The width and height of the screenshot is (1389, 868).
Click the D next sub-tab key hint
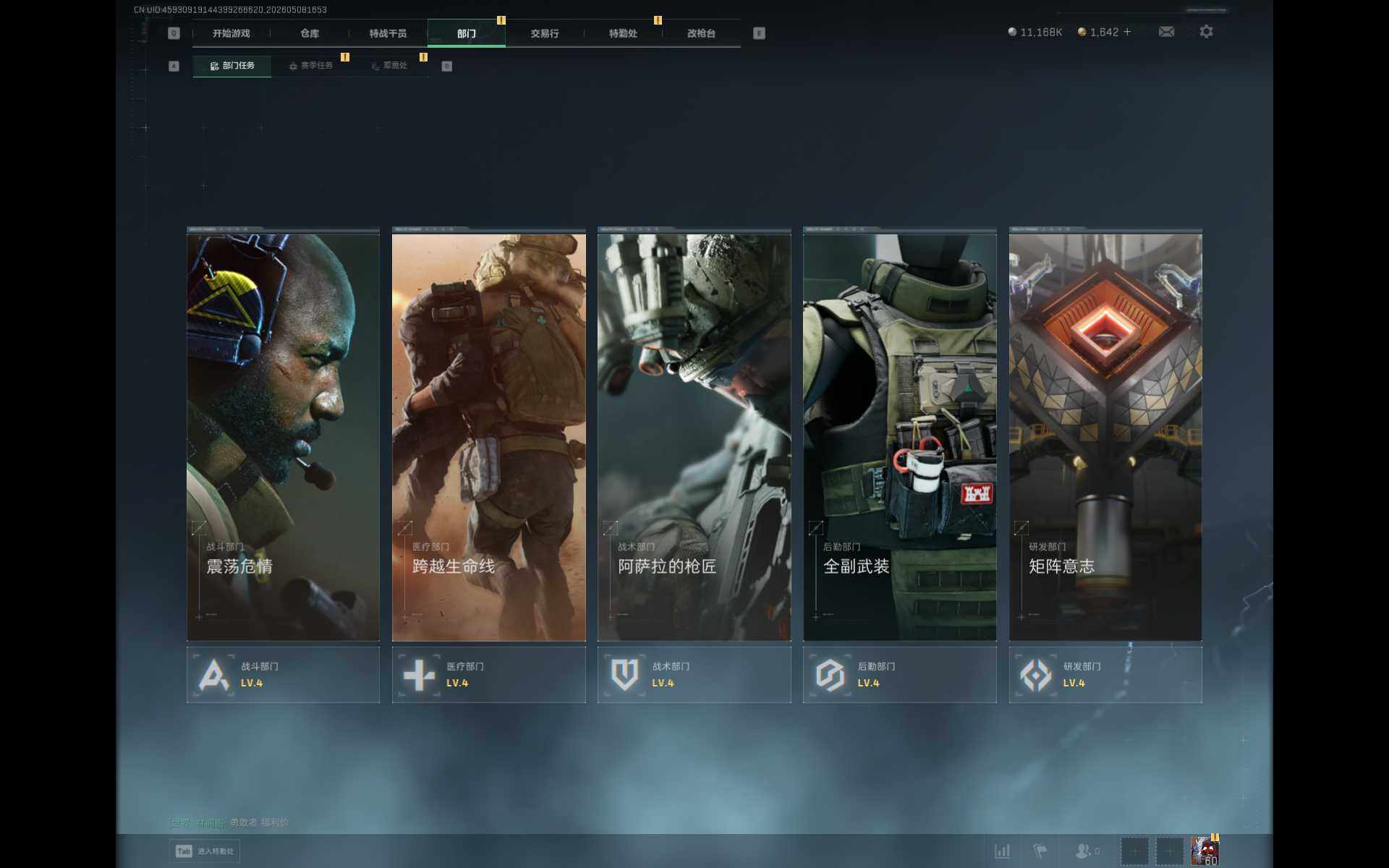point(446,66)
